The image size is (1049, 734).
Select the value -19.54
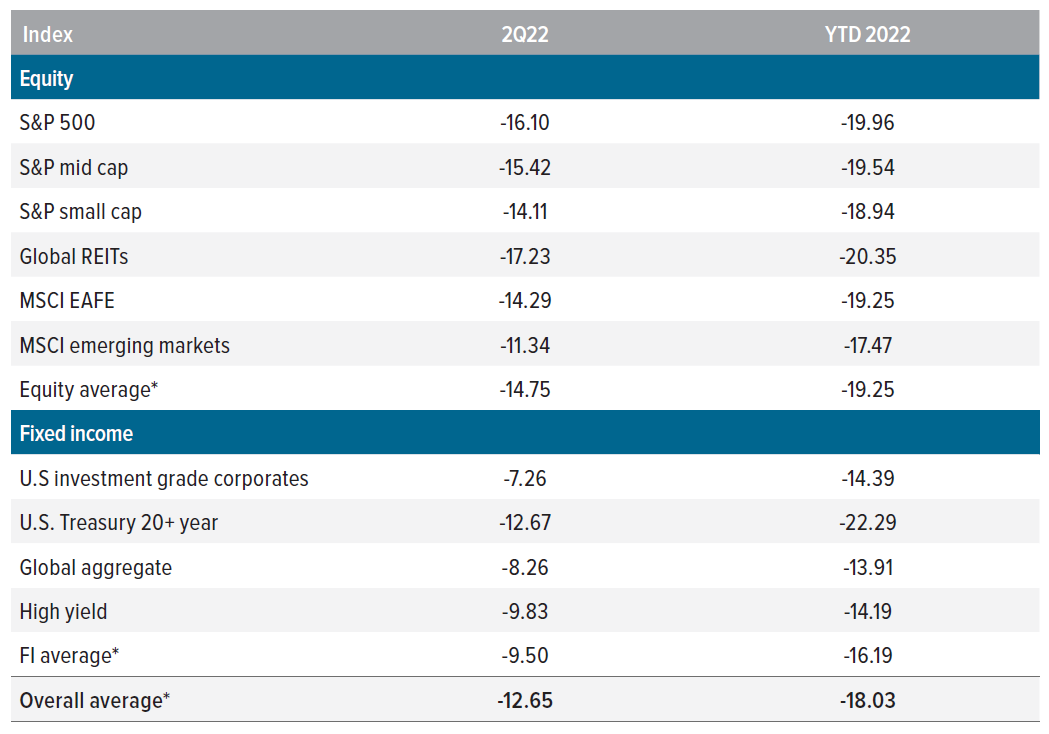[x=867, y=167]
